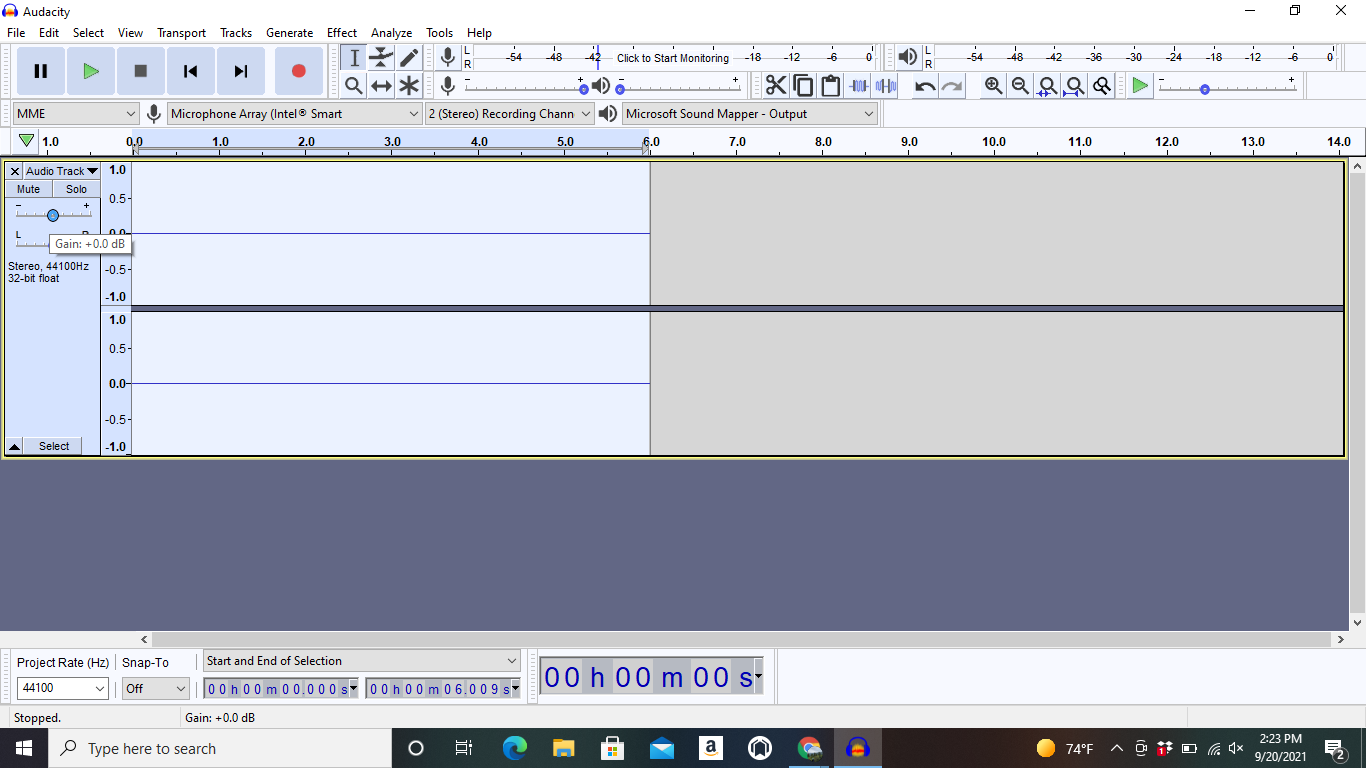1366x768 pixels.
Task: Select the Envelope tool
Action: pos(381,57)
